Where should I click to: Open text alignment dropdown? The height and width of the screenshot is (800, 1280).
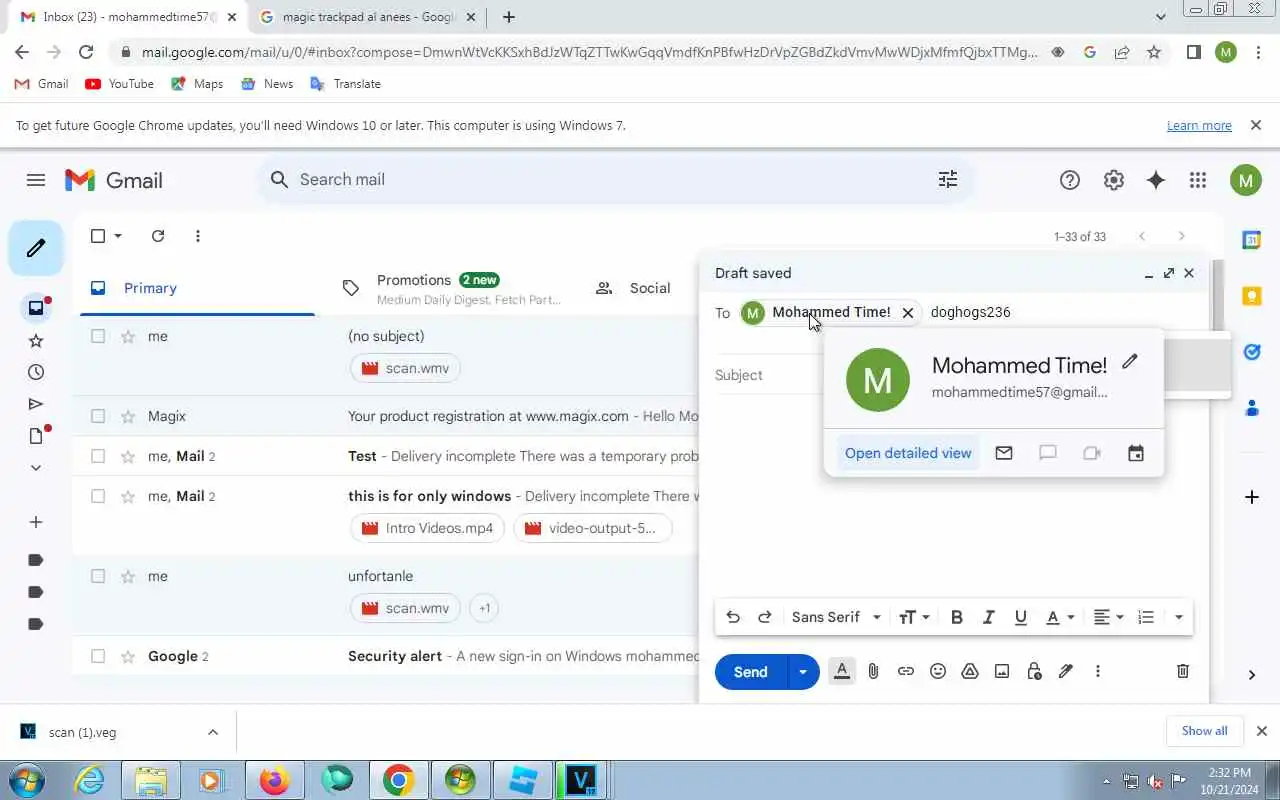[x=1108, y=617]
